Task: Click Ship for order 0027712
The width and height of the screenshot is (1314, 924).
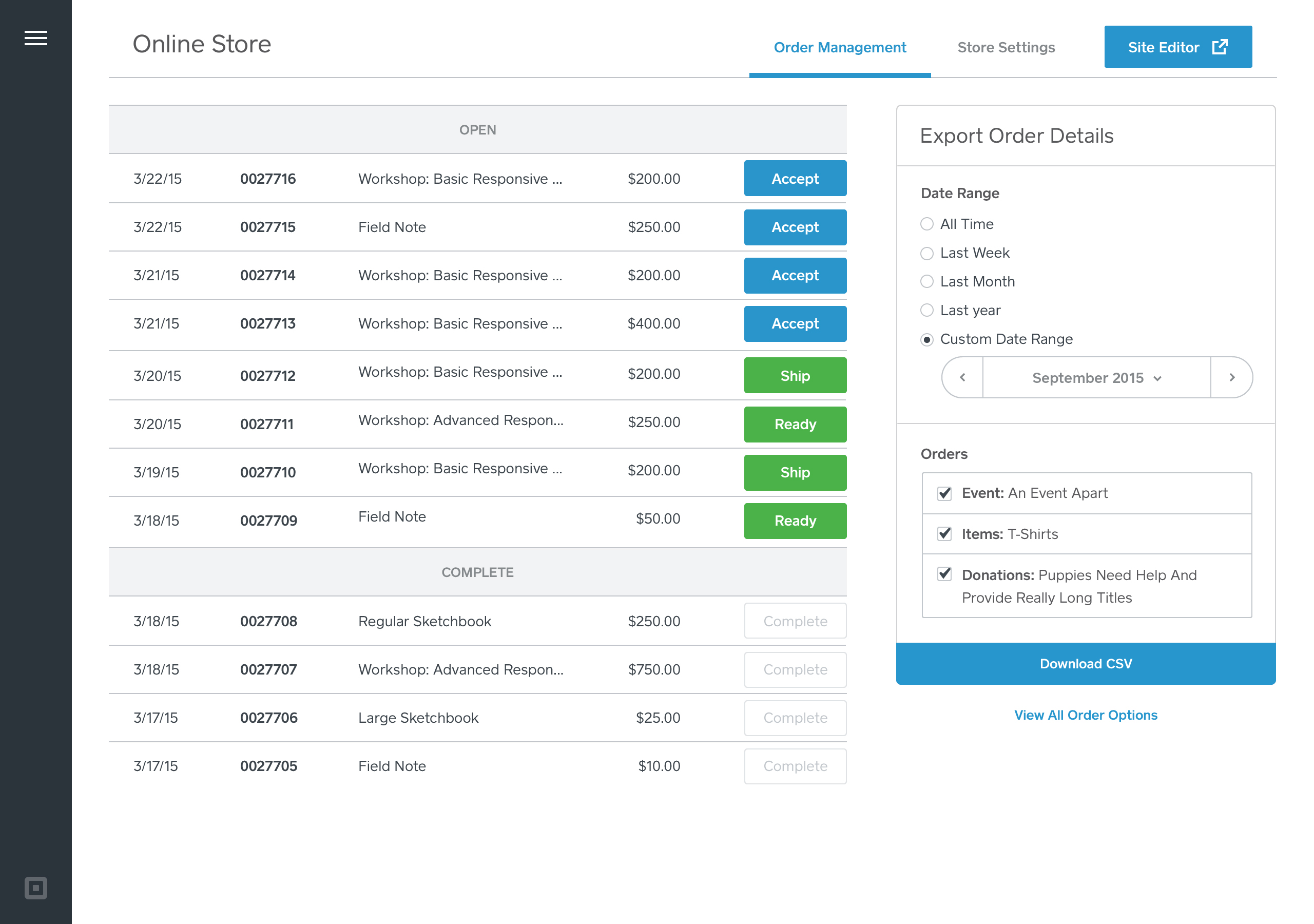Action: coord(795,376)
